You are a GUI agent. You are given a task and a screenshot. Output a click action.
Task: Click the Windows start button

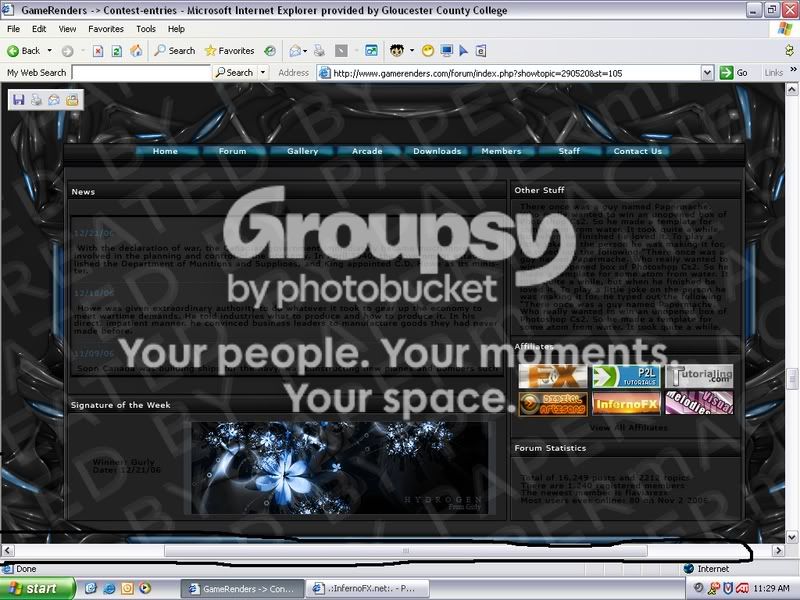click(37, 588)
